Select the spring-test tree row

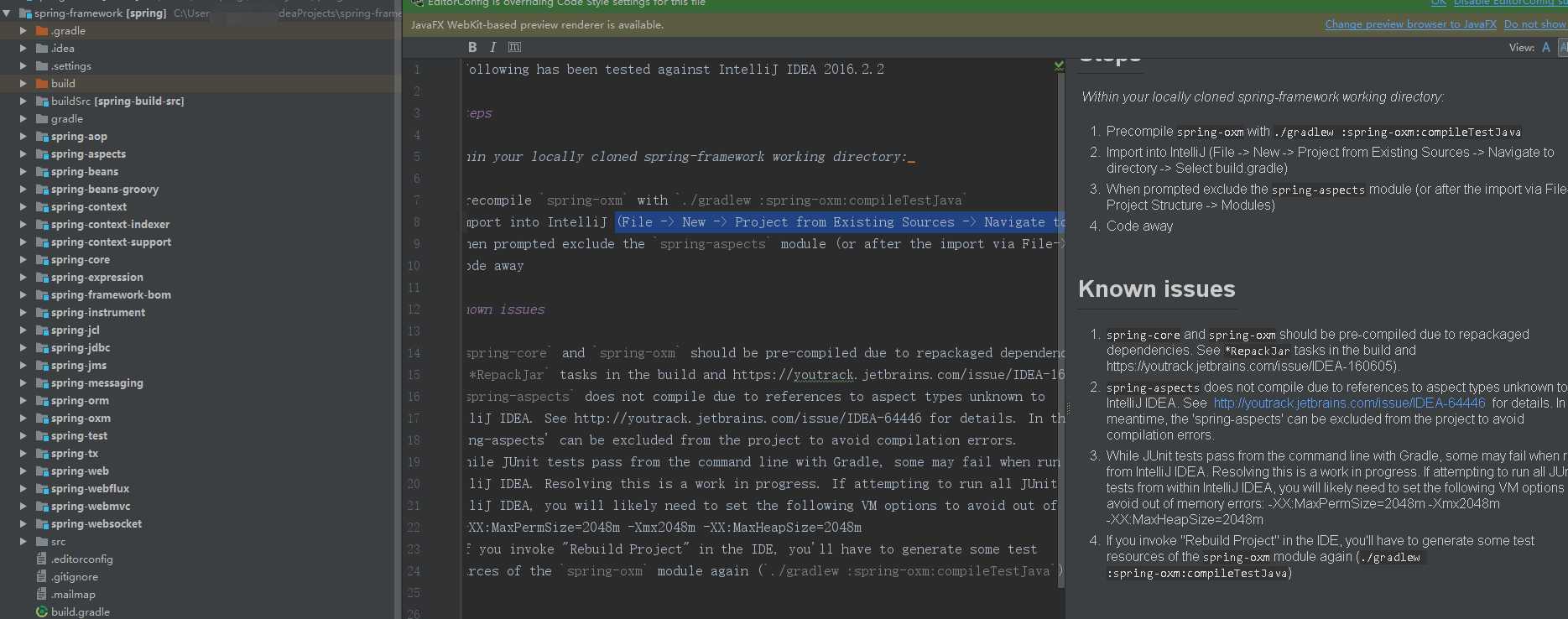tap(198, 436)
